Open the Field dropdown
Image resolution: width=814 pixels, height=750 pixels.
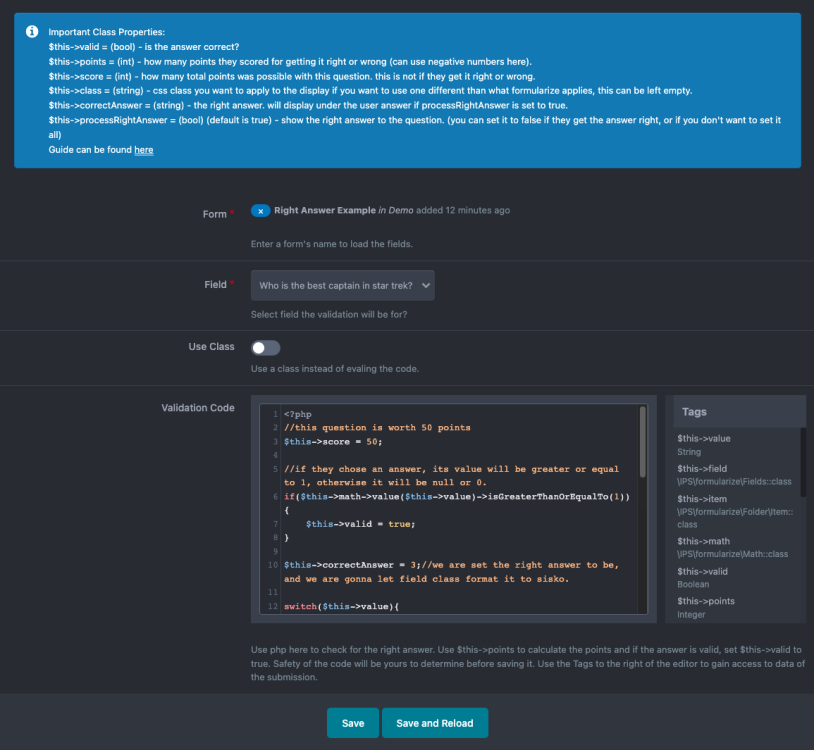pos(343,285)
